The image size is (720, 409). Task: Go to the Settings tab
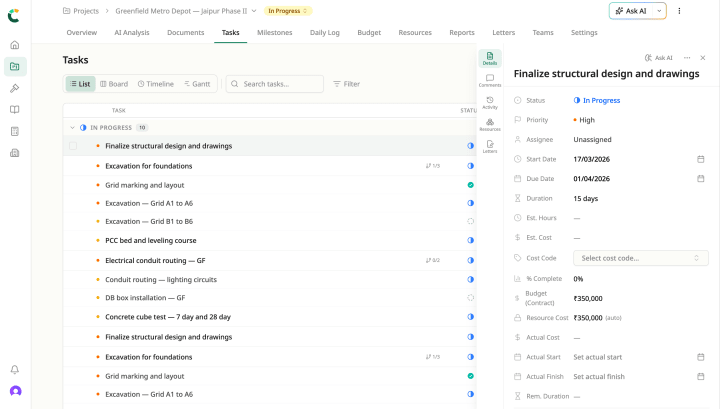(x=584, y=33)
